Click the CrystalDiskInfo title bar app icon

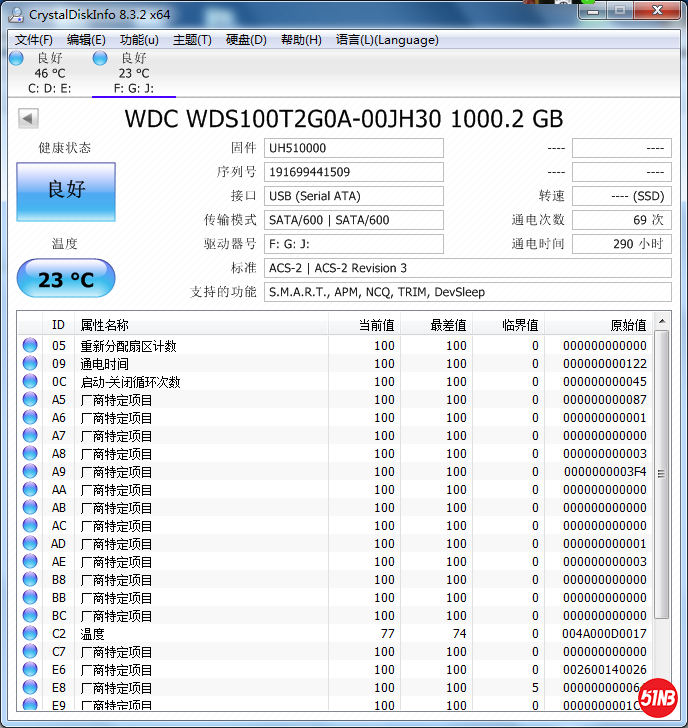click(x=15, y=14)
